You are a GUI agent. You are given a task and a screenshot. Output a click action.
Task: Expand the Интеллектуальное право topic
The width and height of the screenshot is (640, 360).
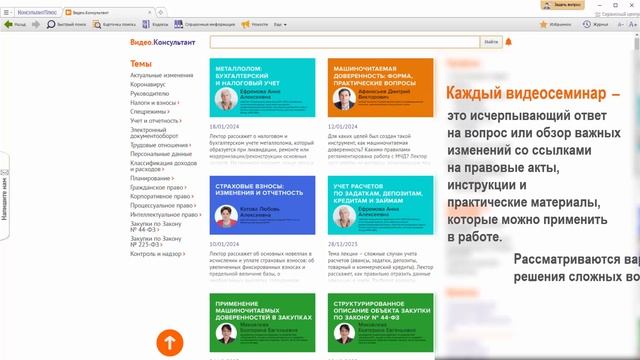165,214
